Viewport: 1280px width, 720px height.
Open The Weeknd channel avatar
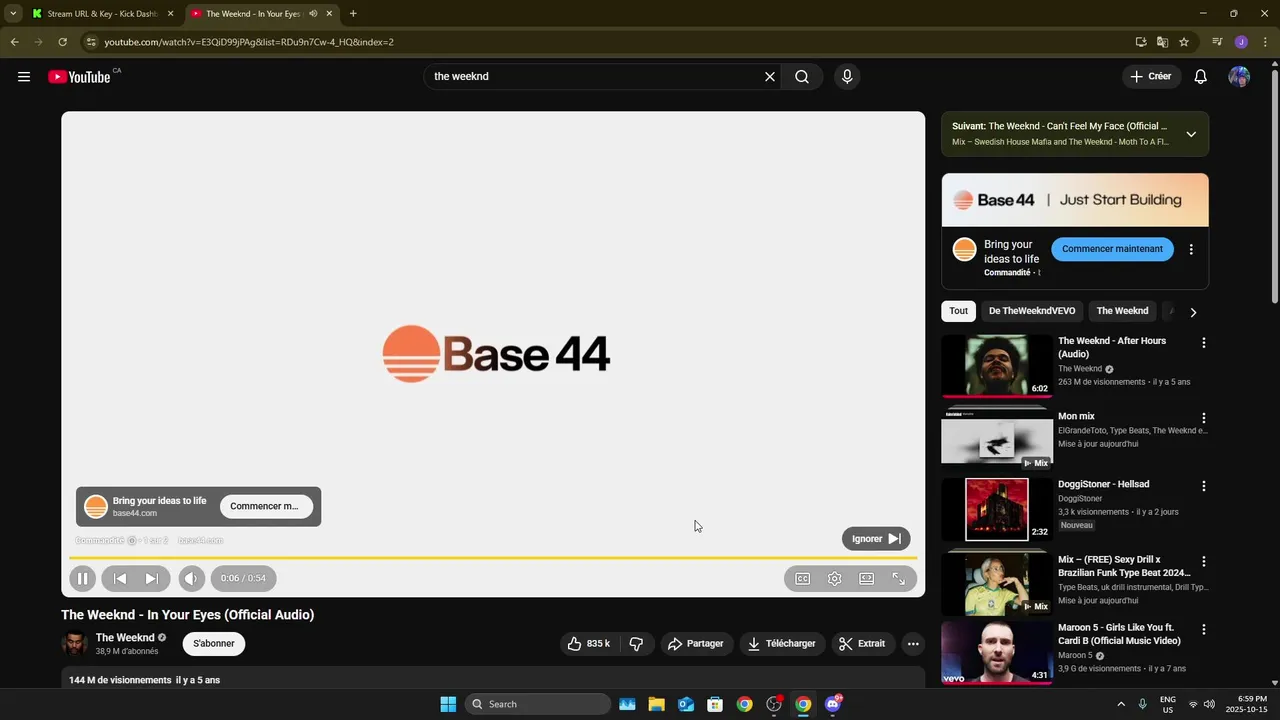click(74, 643)
